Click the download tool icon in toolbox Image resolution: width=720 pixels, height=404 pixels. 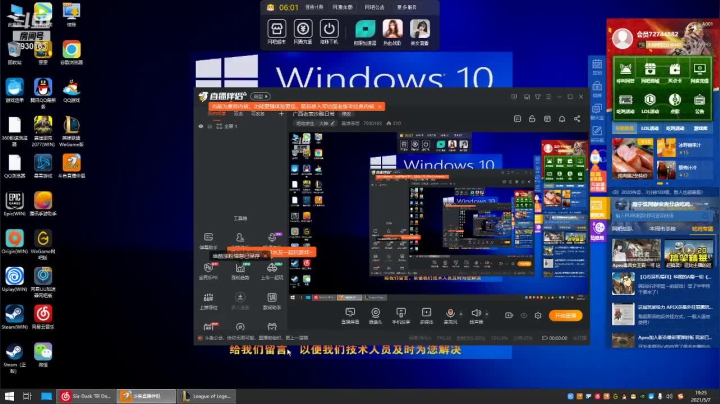click(240, 297)
